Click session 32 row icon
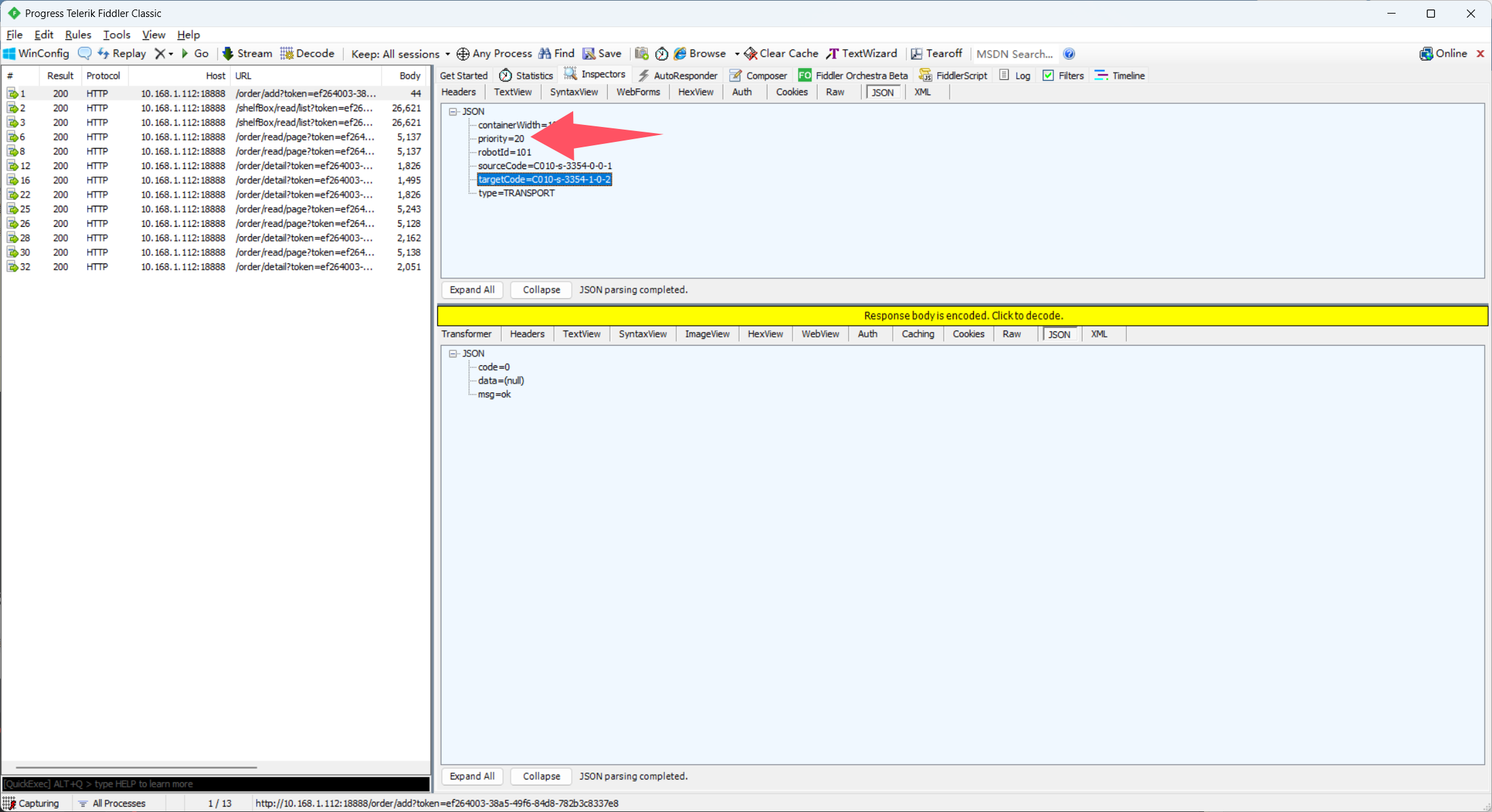The height and width of the screenshot is (812, 1492). pos(12,267)
